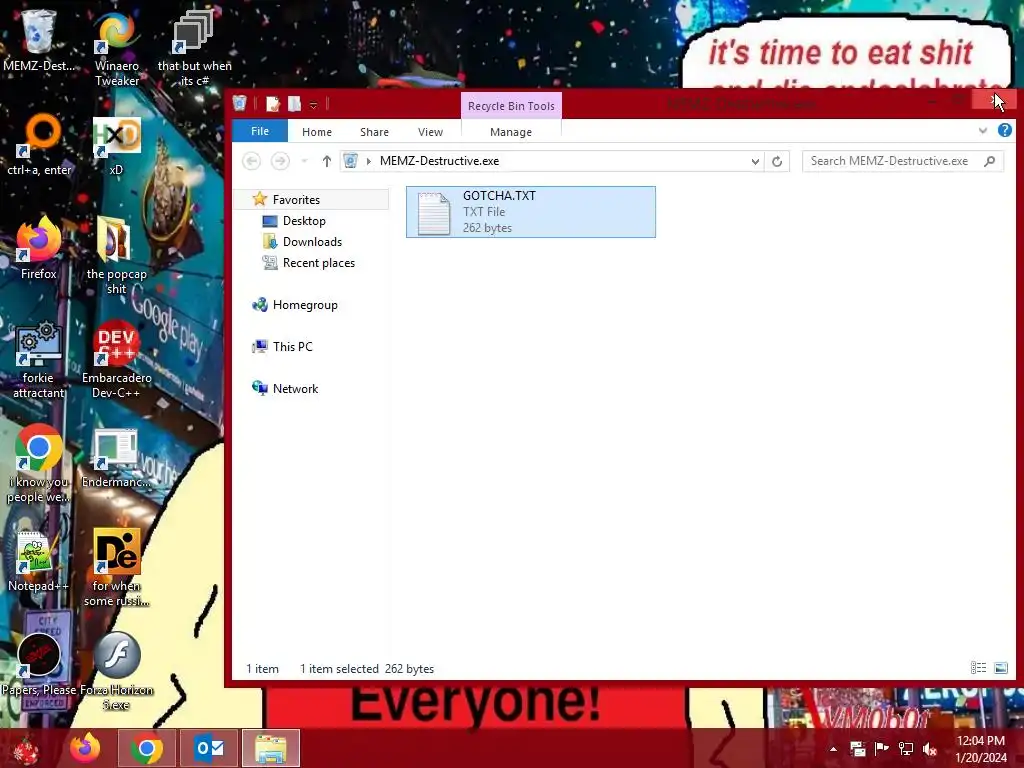The image size is (1024, 768).
Task: Click the Forward navigation arrow
Action: (x=280, y=161)
